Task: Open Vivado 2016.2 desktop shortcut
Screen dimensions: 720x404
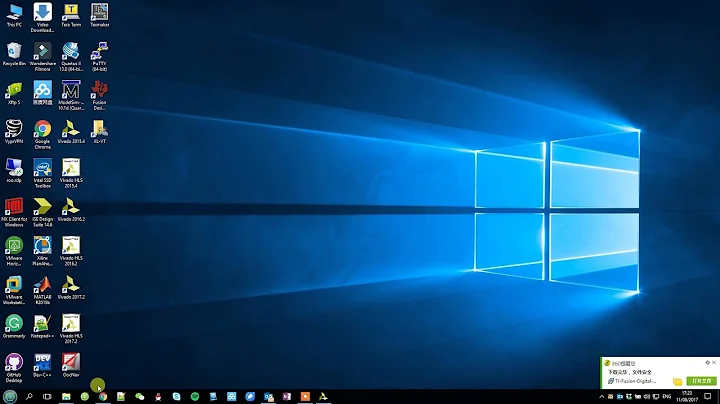Action: [x=71, y=210]
